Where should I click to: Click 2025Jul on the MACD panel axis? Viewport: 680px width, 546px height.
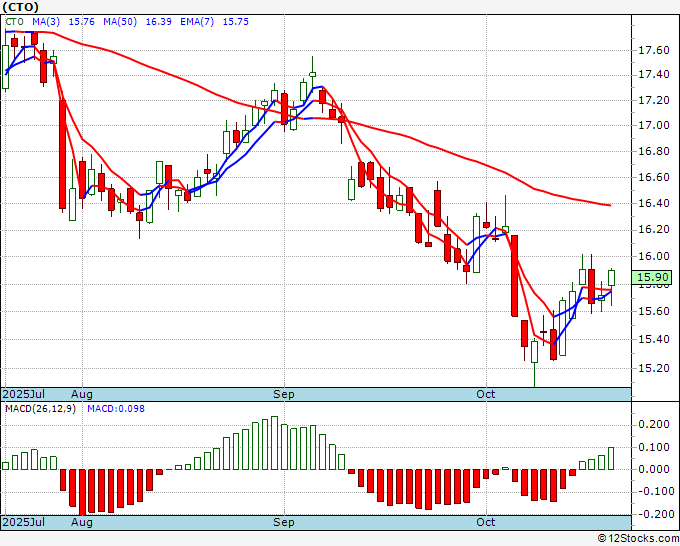[x=24, y=522]
